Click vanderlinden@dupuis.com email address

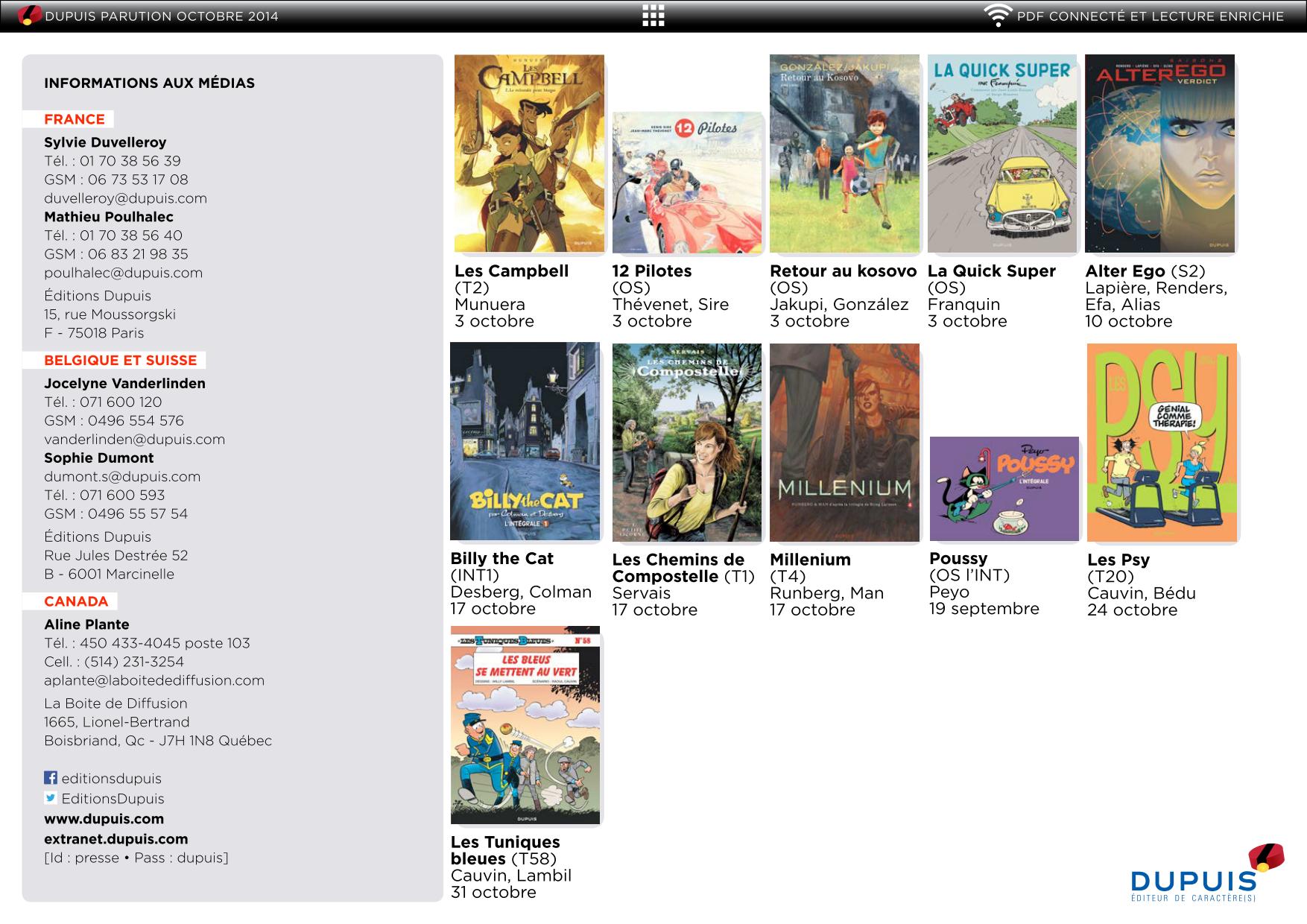pyautogui.click(x=134, y=440)
